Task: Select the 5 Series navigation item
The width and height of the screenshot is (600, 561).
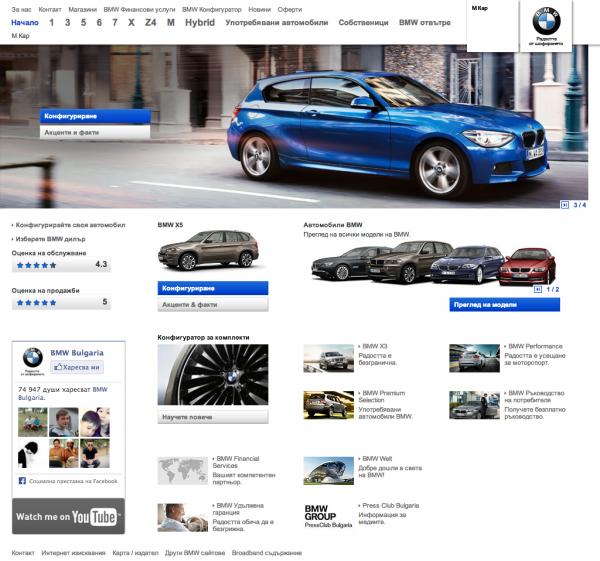Action: pyautogui.click(x=83, y=23)
